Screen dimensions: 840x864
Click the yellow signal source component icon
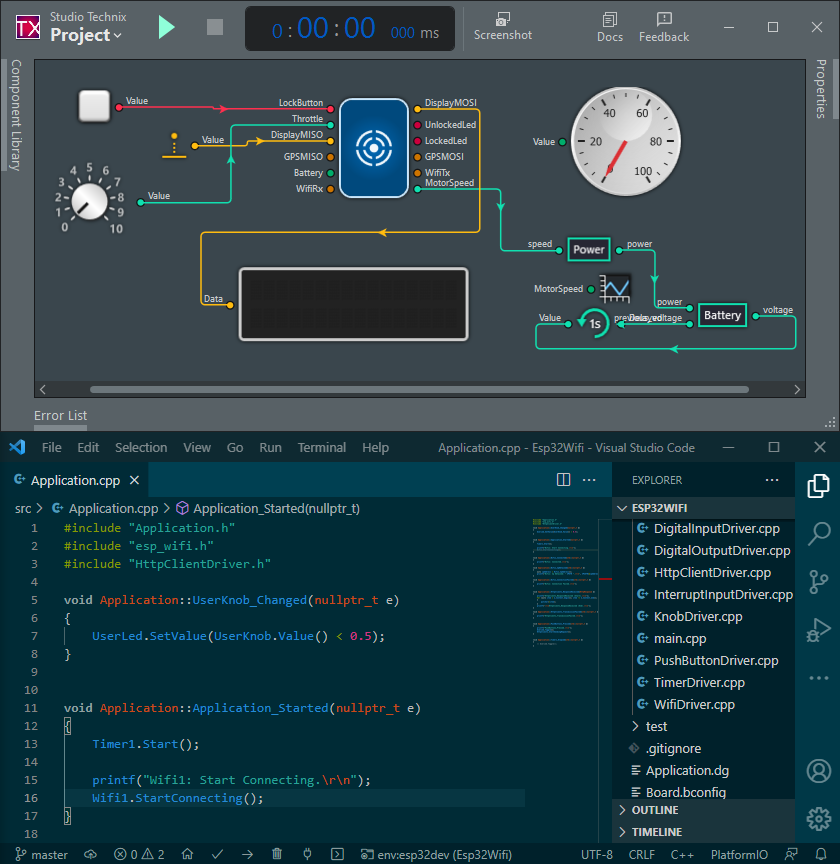[x=174, y=145]
